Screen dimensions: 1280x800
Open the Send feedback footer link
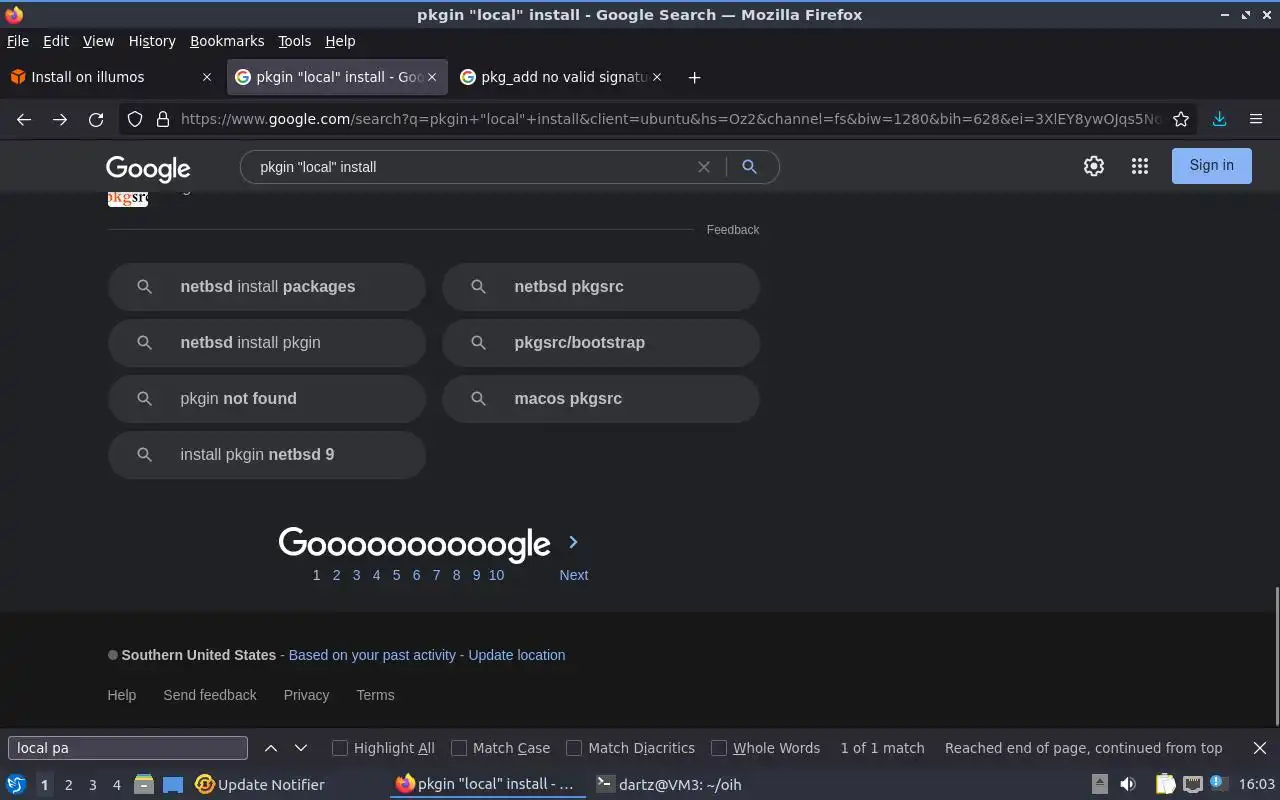tap(210, 695)
